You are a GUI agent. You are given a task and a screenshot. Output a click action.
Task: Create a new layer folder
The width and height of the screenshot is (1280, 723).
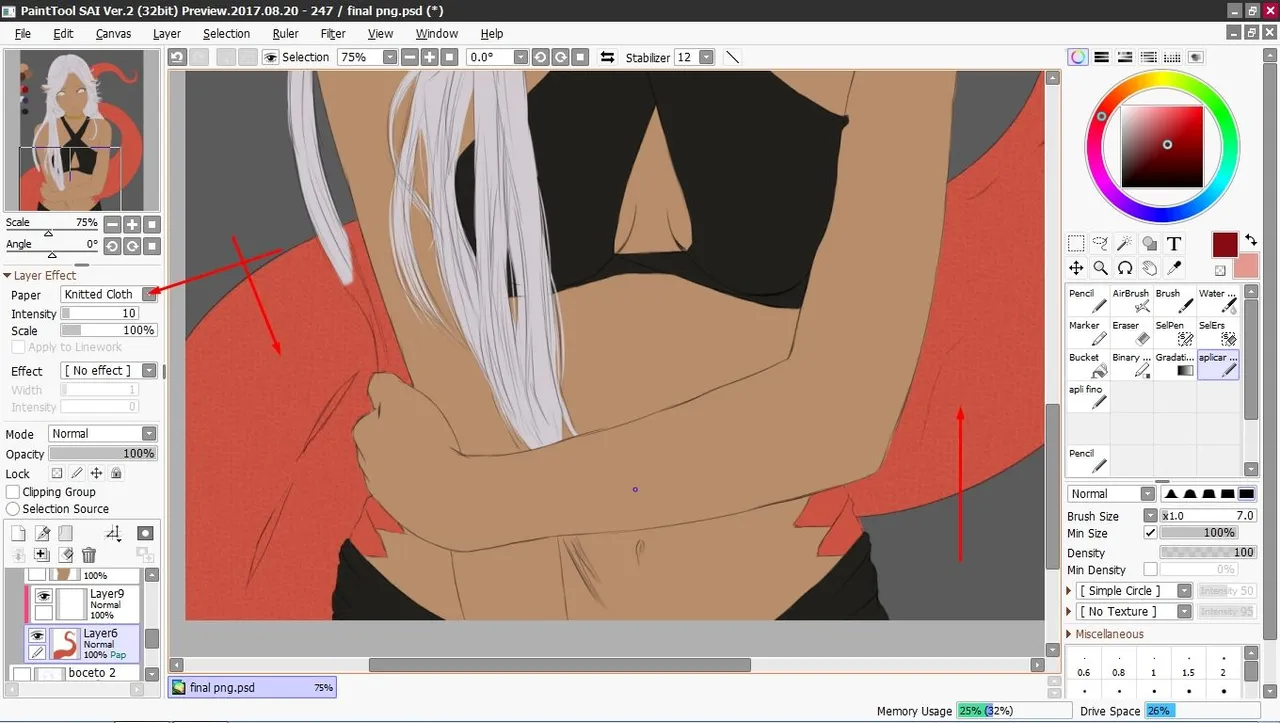[65, 534]
